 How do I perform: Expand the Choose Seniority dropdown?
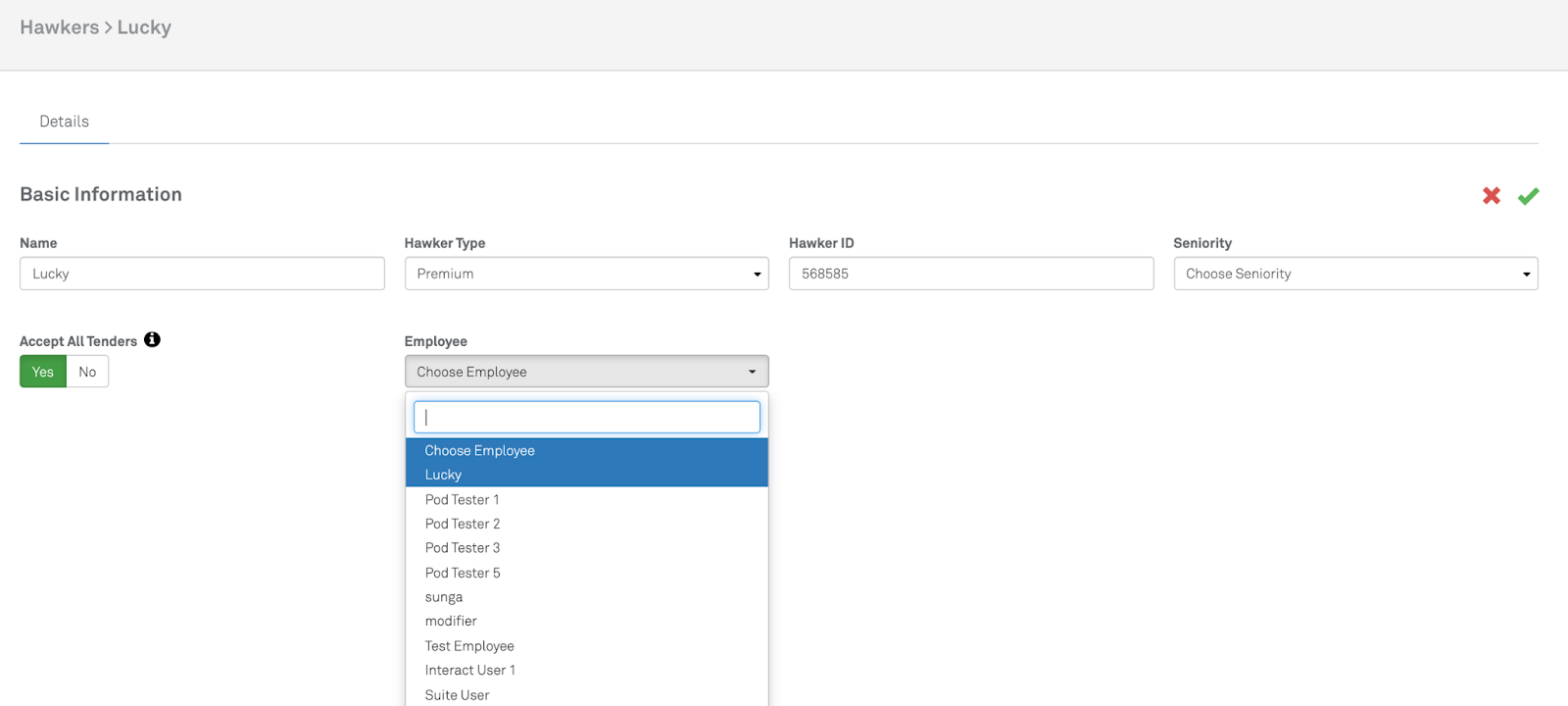pyautogui.click(x=1355, y=274)
